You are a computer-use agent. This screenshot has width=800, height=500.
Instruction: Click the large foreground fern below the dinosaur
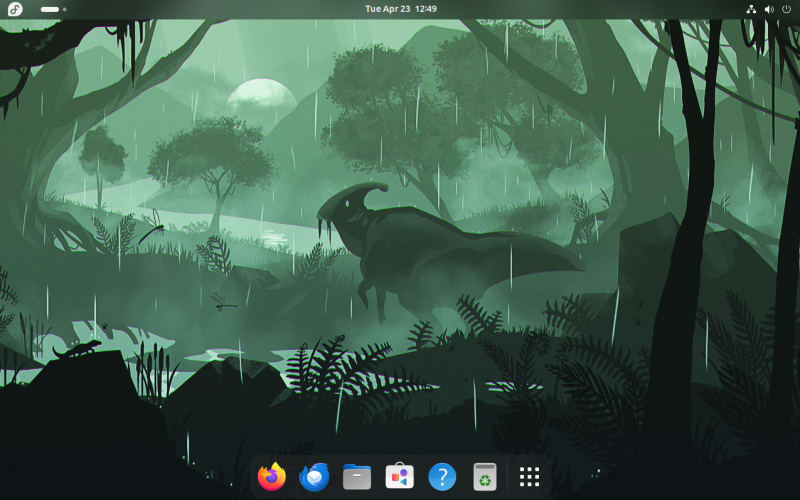pyautogui.click(x=340, y=370)
